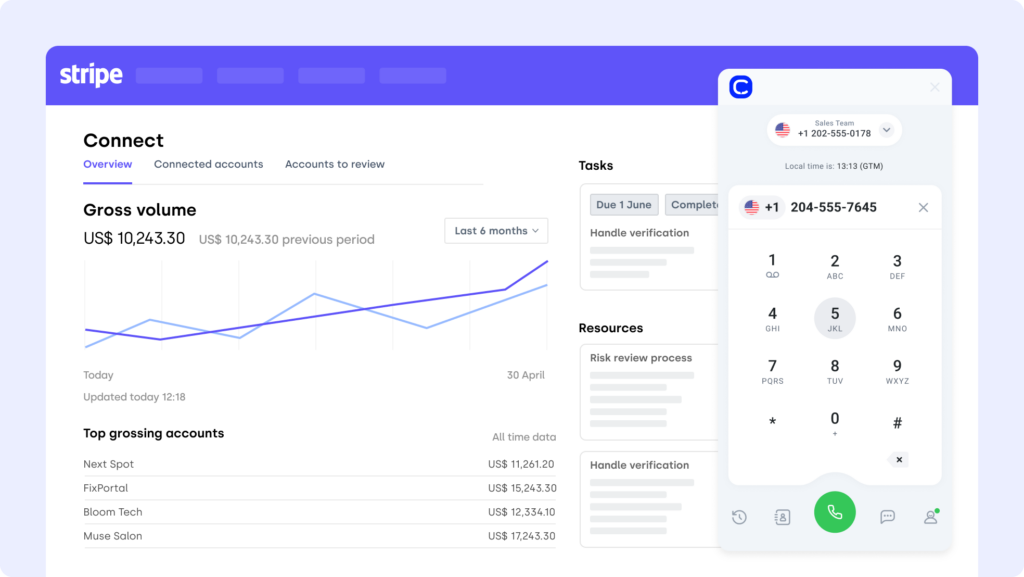Open the contacts address book icon
The width and height of the screenshot is (1024, 577).
[782, 517]
